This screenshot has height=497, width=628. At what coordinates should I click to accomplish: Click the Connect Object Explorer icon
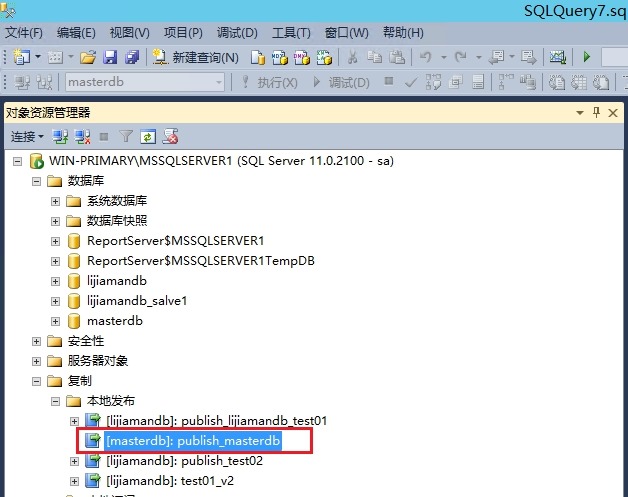pos(60,136)
